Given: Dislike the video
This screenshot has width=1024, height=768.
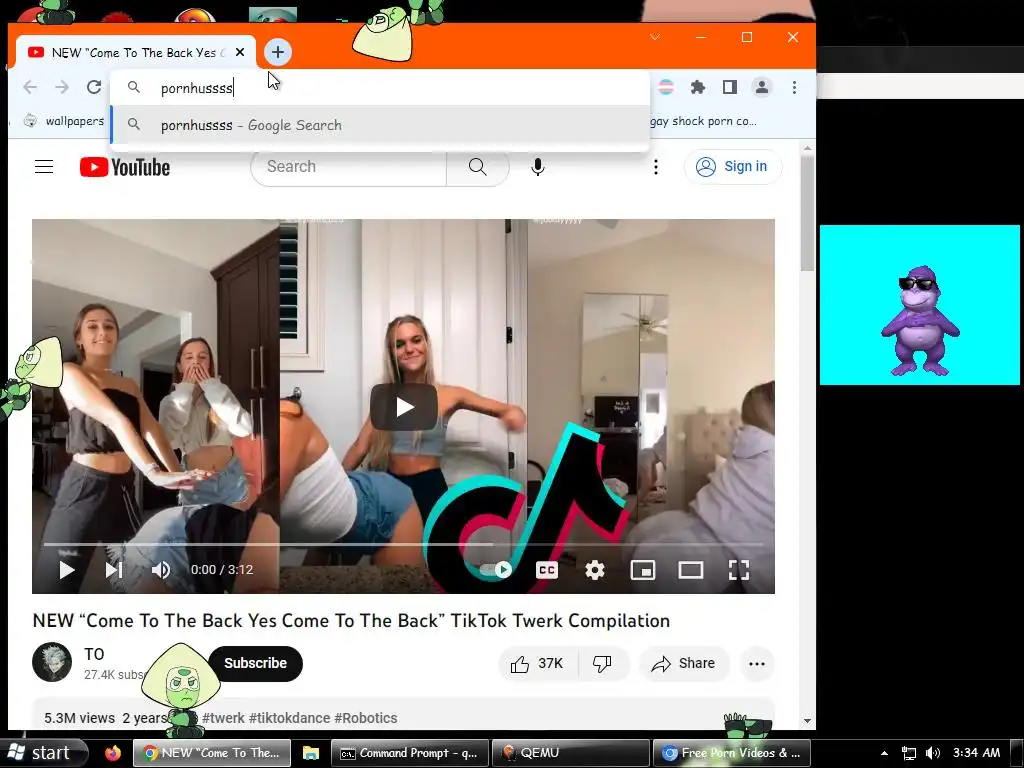Looking at the screenshot, I should tap(602, 664).
